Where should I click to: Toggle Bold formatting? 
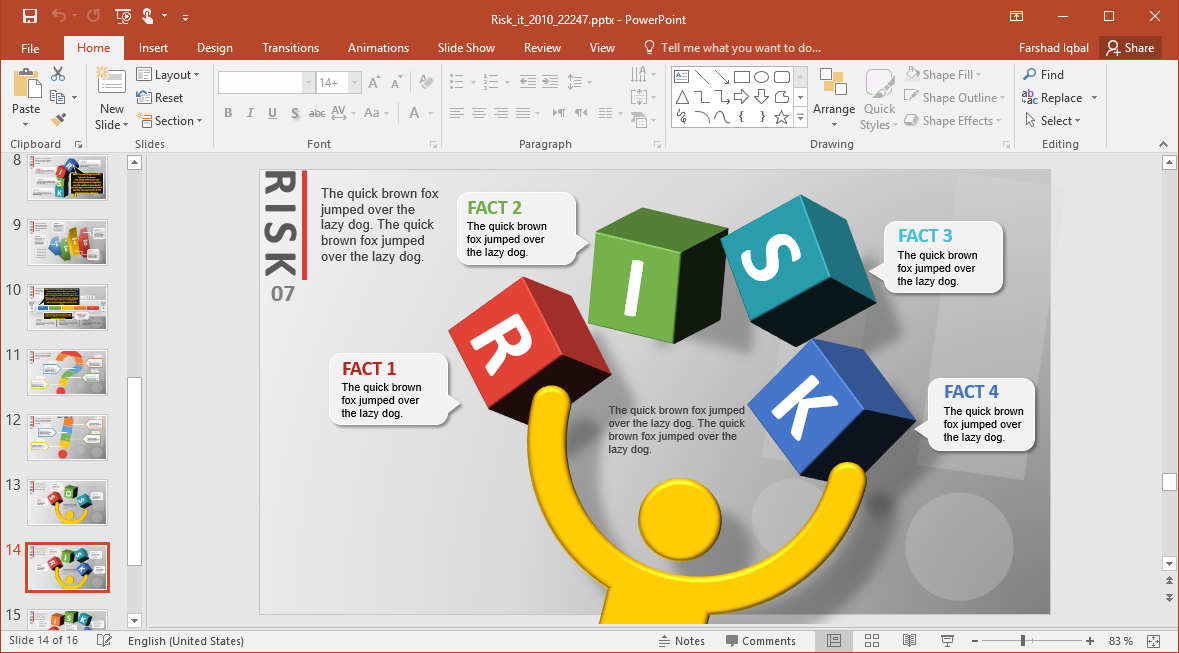tap(228, 113)
